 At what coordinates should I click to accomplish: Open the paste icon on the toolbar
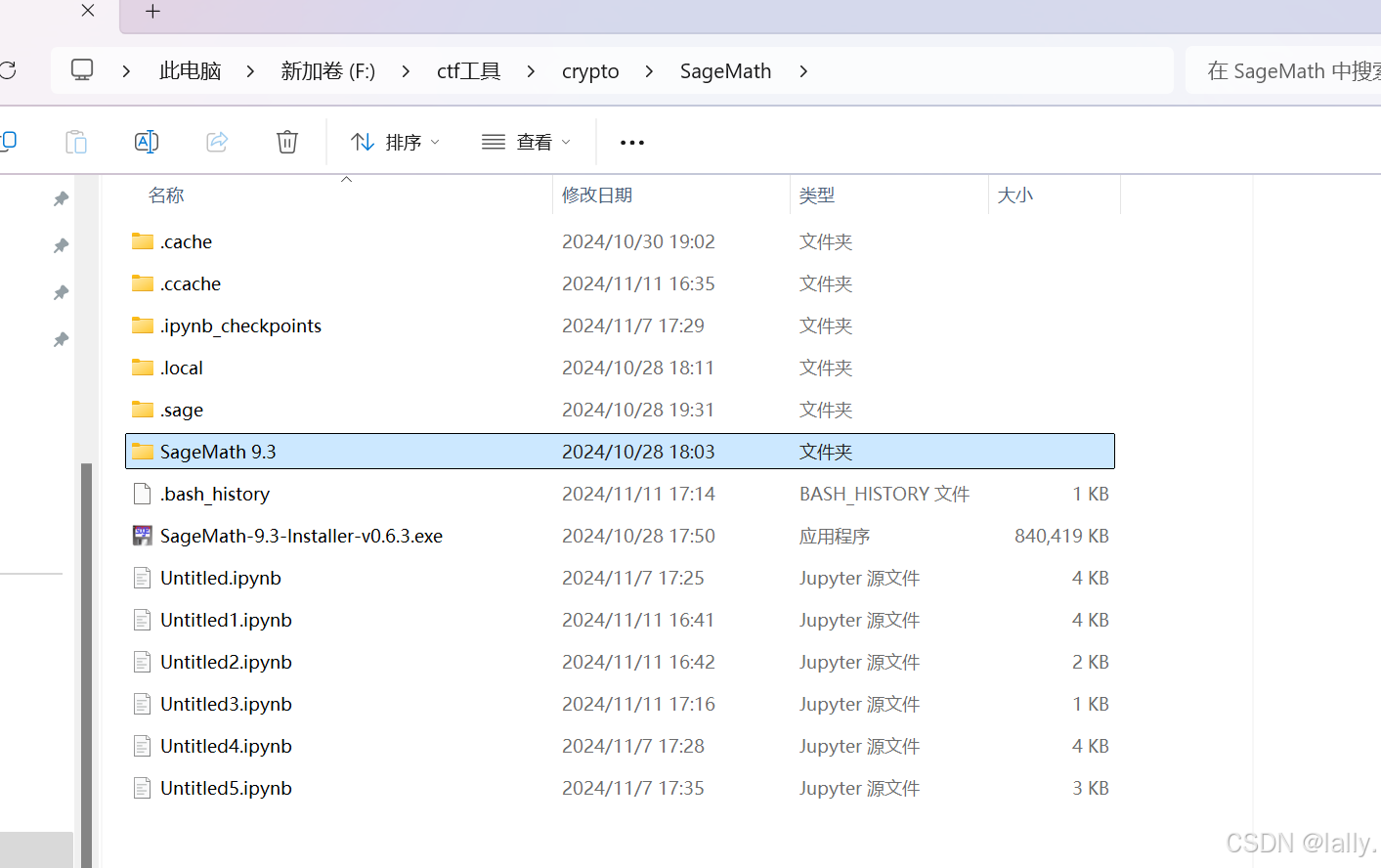[x=75, y=141]
